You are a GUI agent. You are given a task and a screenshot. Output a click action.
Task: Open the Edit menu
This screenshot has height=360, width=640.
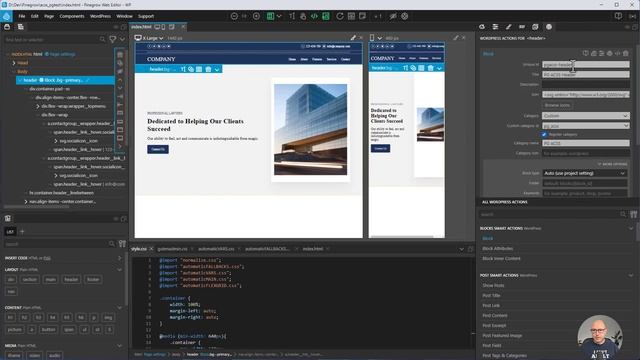tap(35, 16)
